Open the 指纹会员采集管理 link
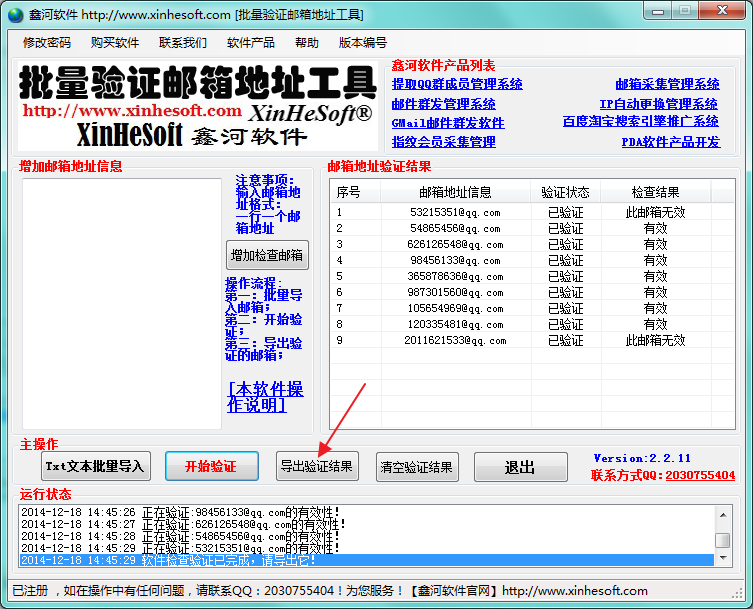This screenshot has height=609, width=753. (443, 142)
